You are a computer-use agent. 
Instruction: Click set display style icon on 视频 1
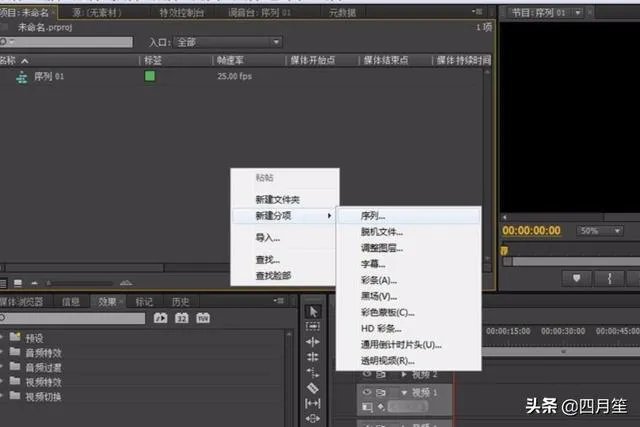[367, 407]
